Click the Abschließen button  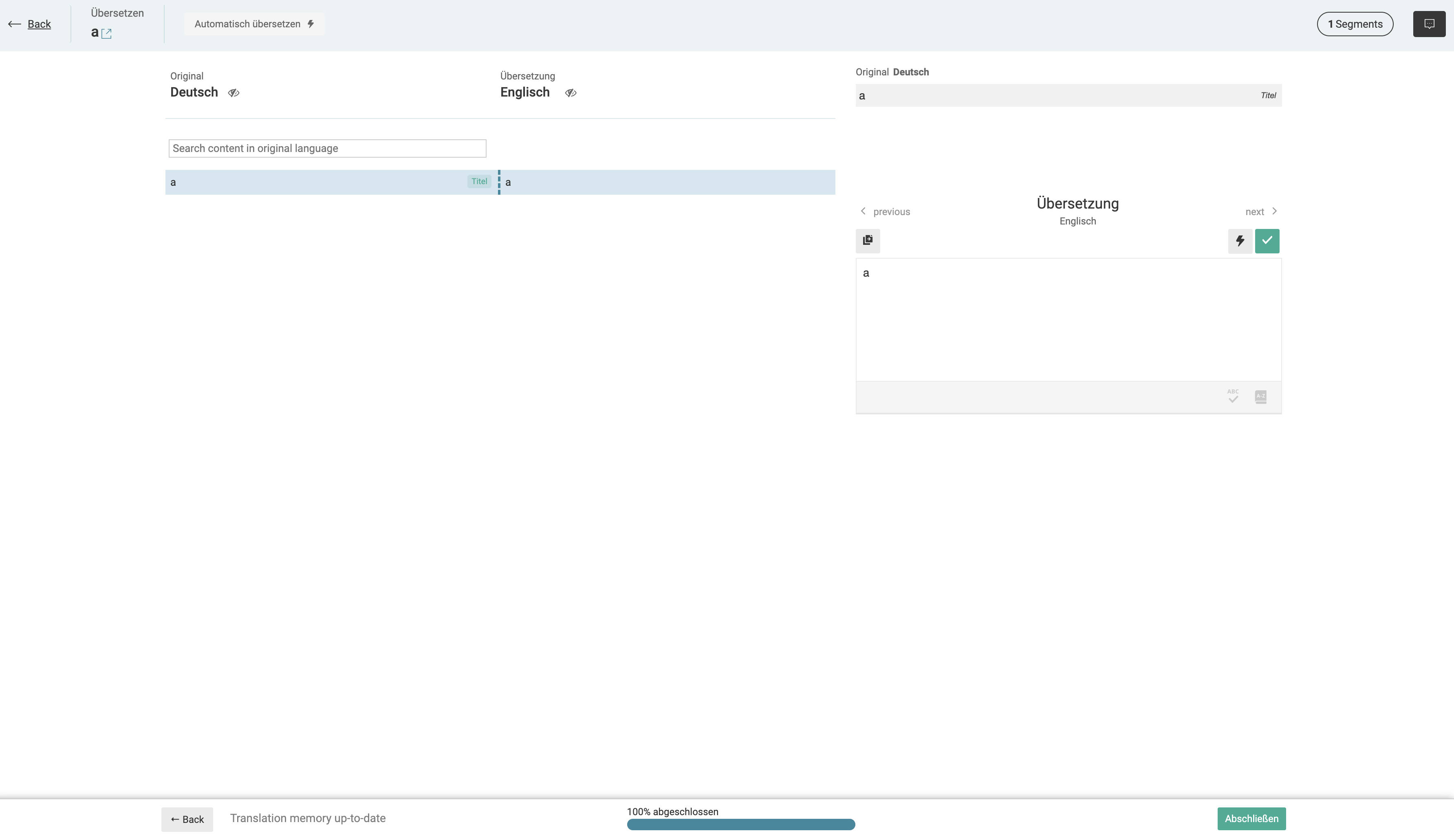click(x=1251, y=818)
